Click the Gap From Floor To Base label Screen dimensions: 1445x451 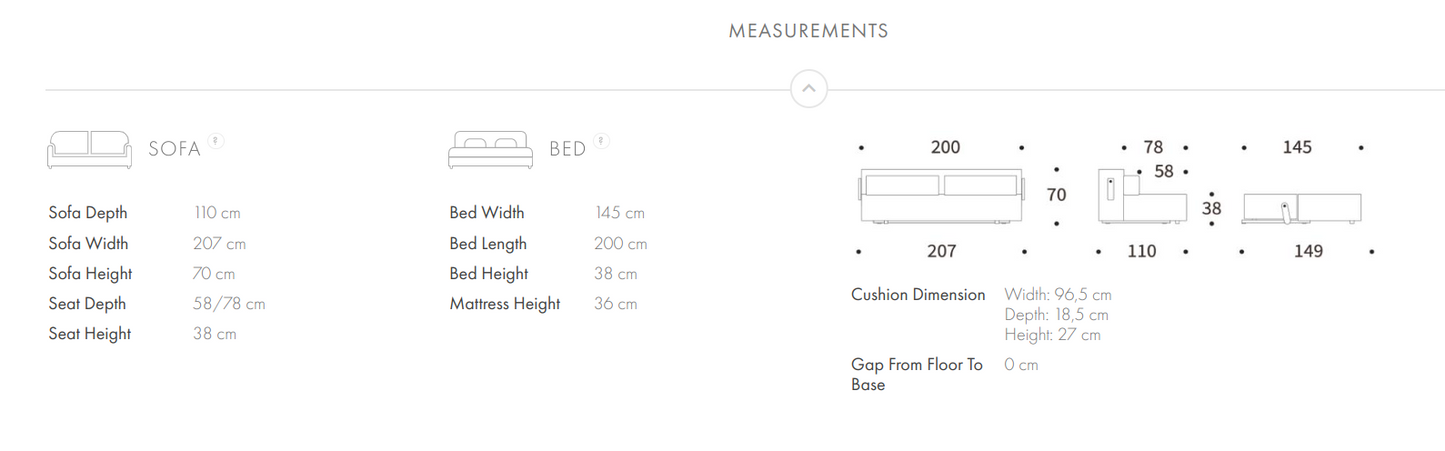tap(917, 374)
